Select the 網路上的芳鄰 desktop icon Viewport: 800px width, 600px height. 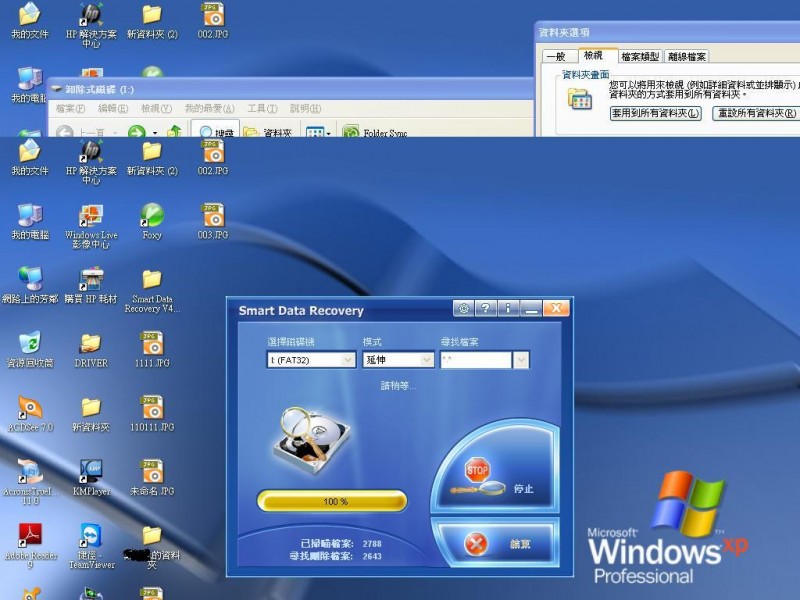click(x=30, y=286)
